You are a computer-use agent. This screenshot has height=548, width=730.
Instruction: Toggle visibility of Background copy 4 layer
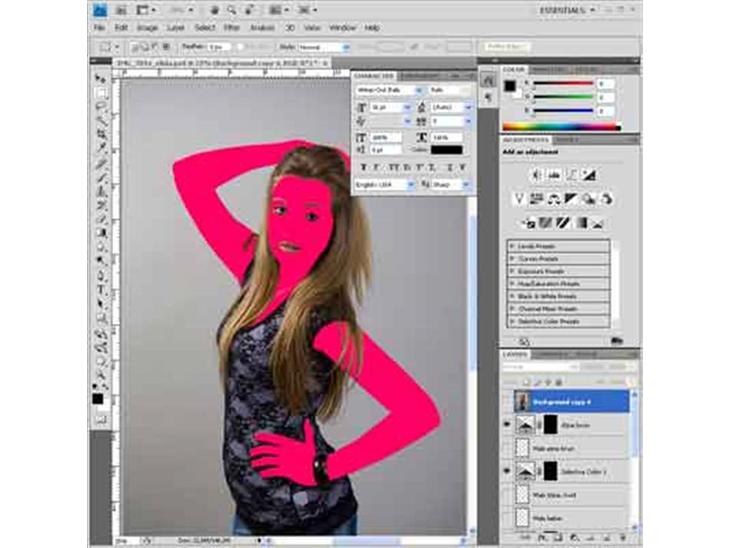(507, 401)
